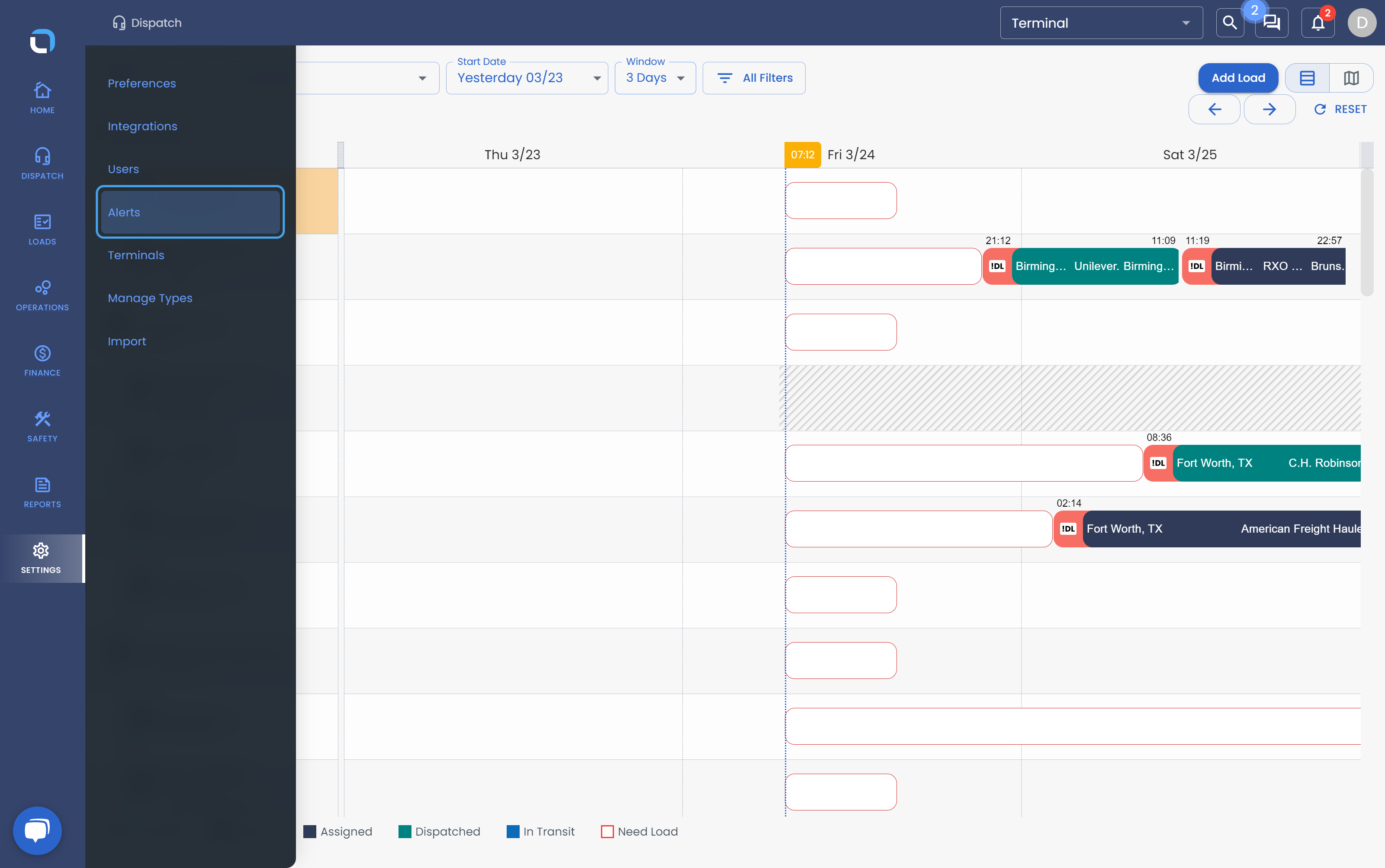The width and height of the screenshot is (1385, 868).
Task: Click the Need Load legend swatch
Action: pyautogui.click(x=607, y=831)
